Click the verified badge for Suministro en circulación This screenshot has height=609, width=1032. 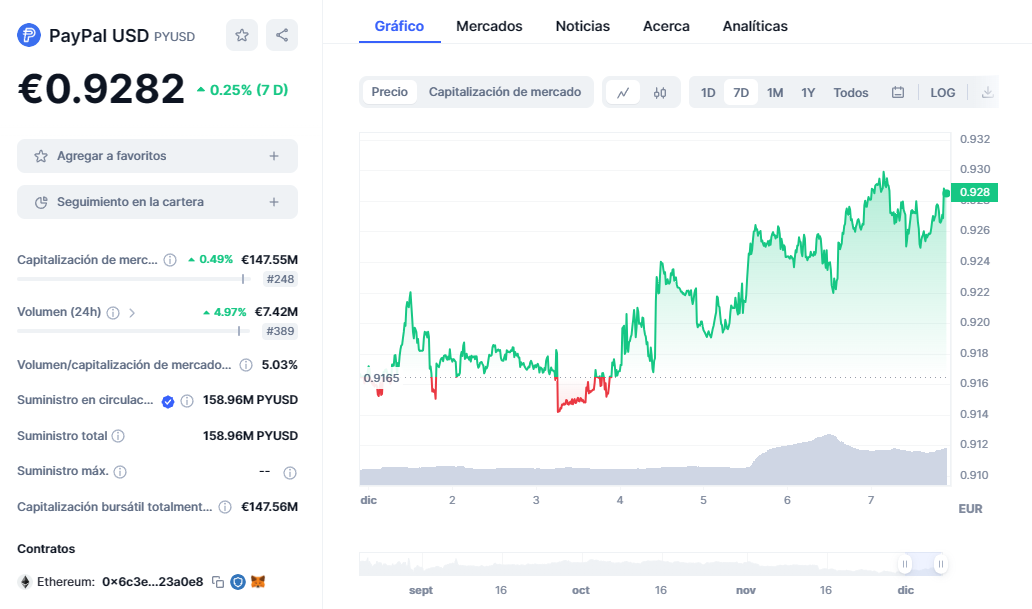point(168,401)
